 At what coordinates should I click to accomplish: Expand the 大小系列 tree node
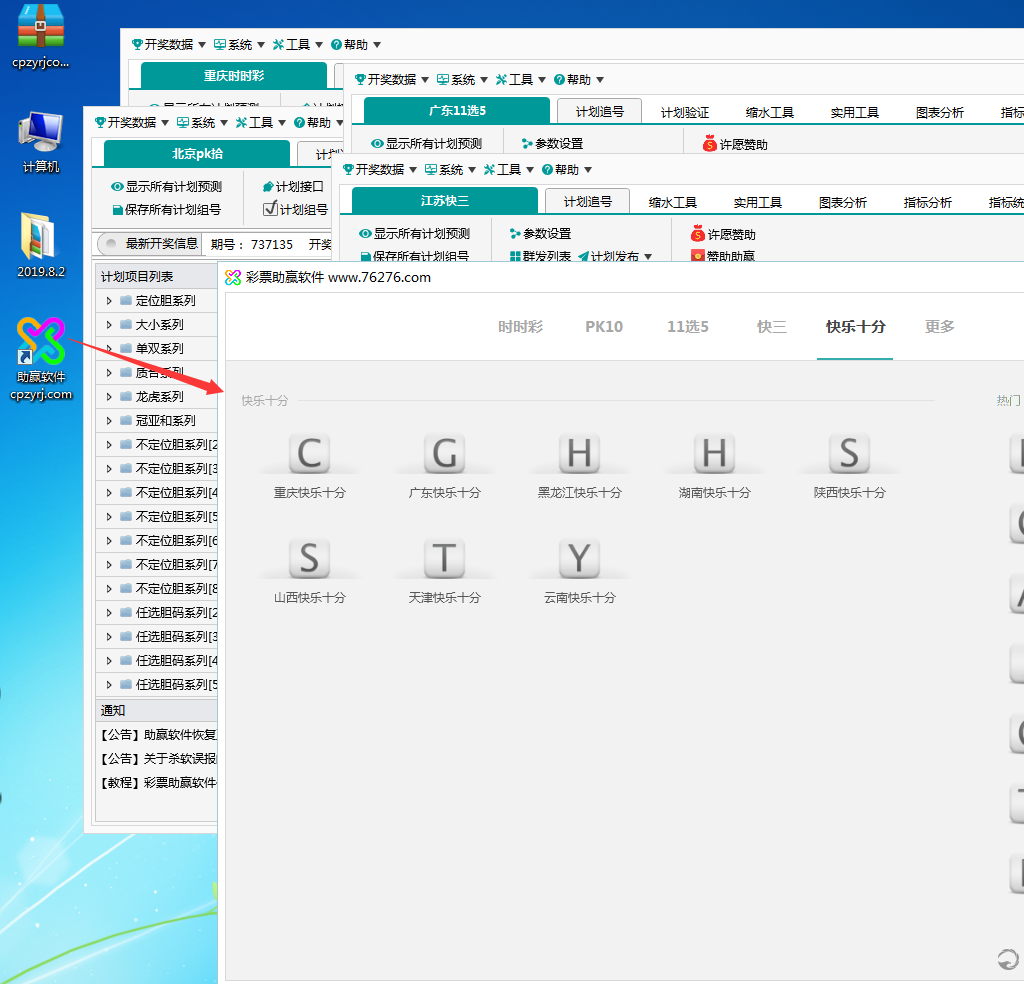point(109,325)
